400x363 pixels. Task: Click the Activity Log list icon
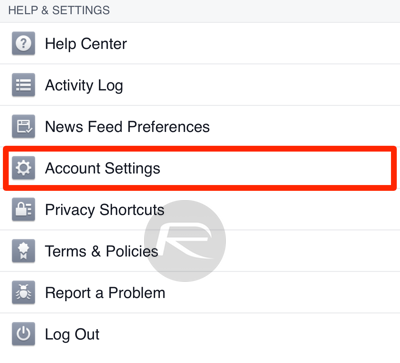[x=23, y=85]
